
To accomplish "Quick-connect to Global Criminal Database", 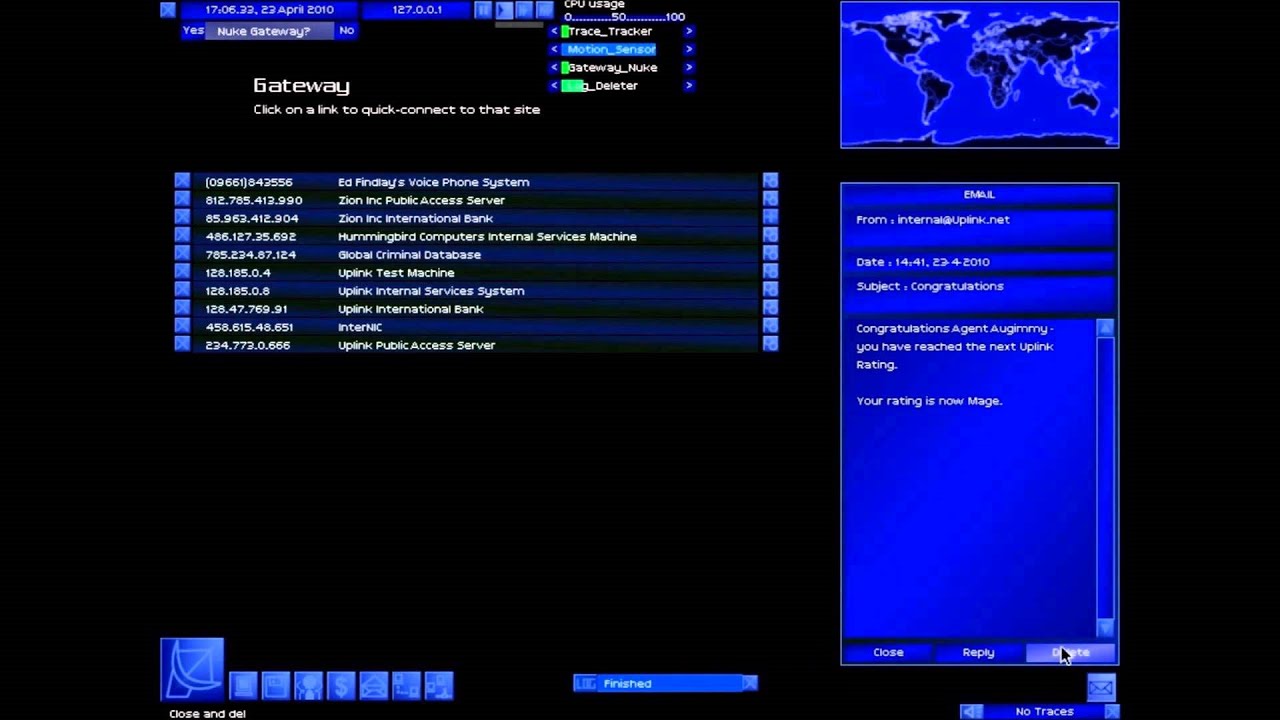I will (476, 254).
